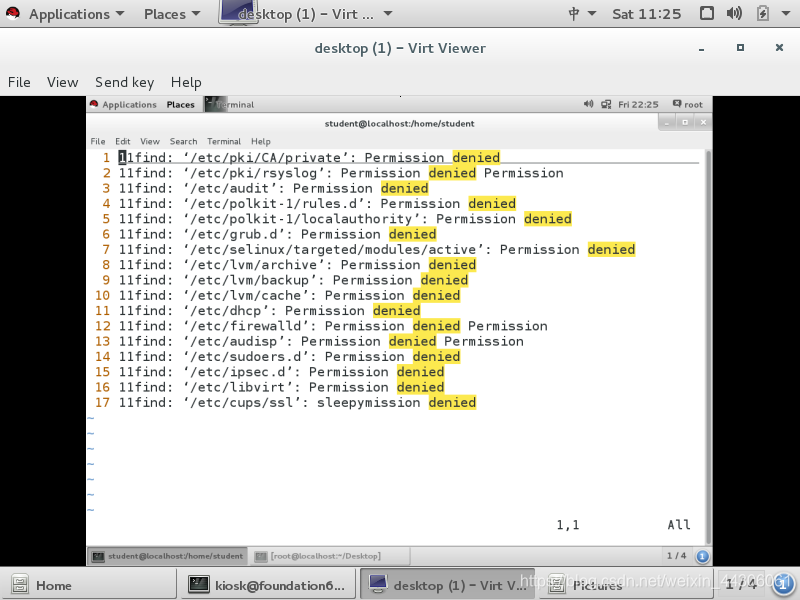Open Virt Viewer Help menu
Viewport: 800px width, 600px height.
(x=186, y=82)
